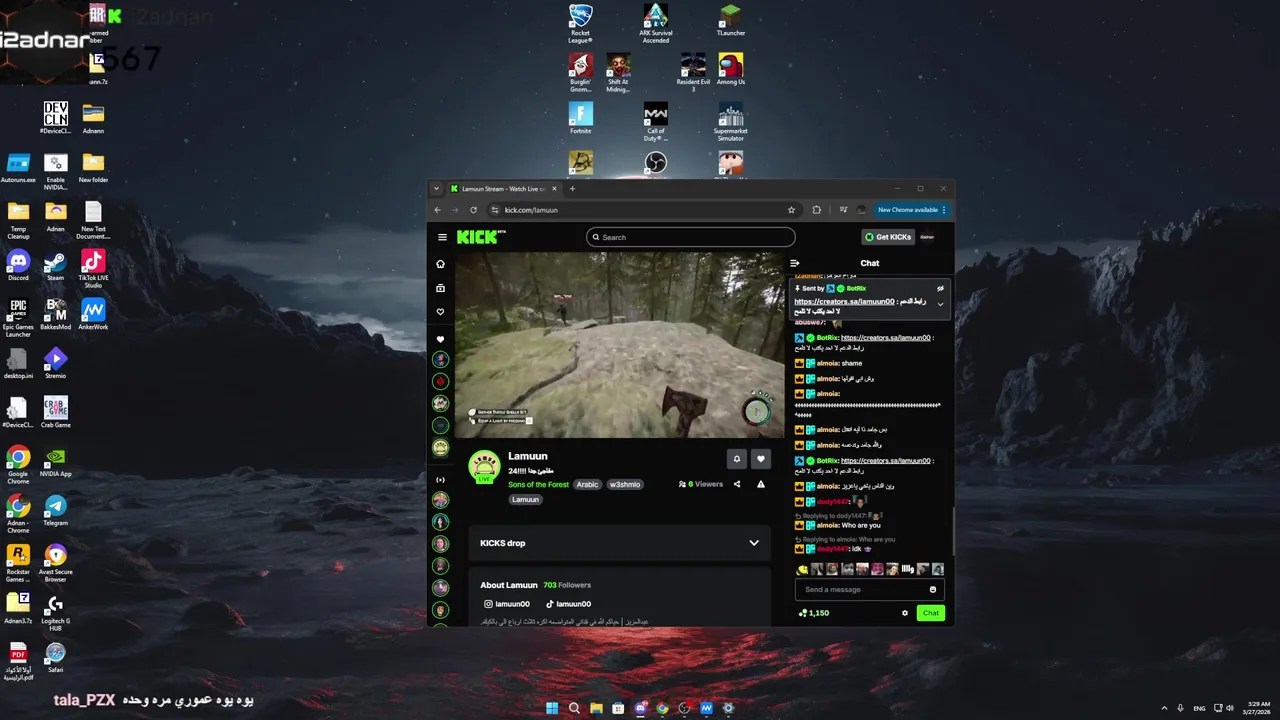The height and width of the screenshot is (720, 1280).
Task: Open Windows Start menu
Action: [x=552, y=708]
